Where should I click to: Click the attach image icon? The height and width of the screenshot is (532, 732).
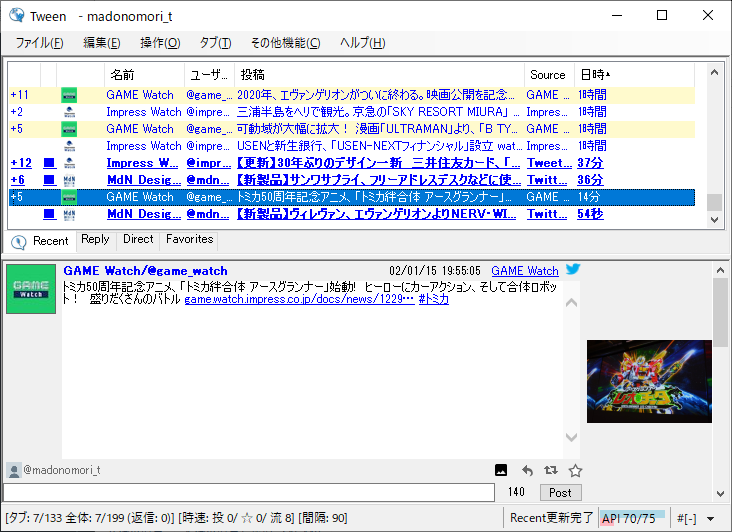coord(501,470)
